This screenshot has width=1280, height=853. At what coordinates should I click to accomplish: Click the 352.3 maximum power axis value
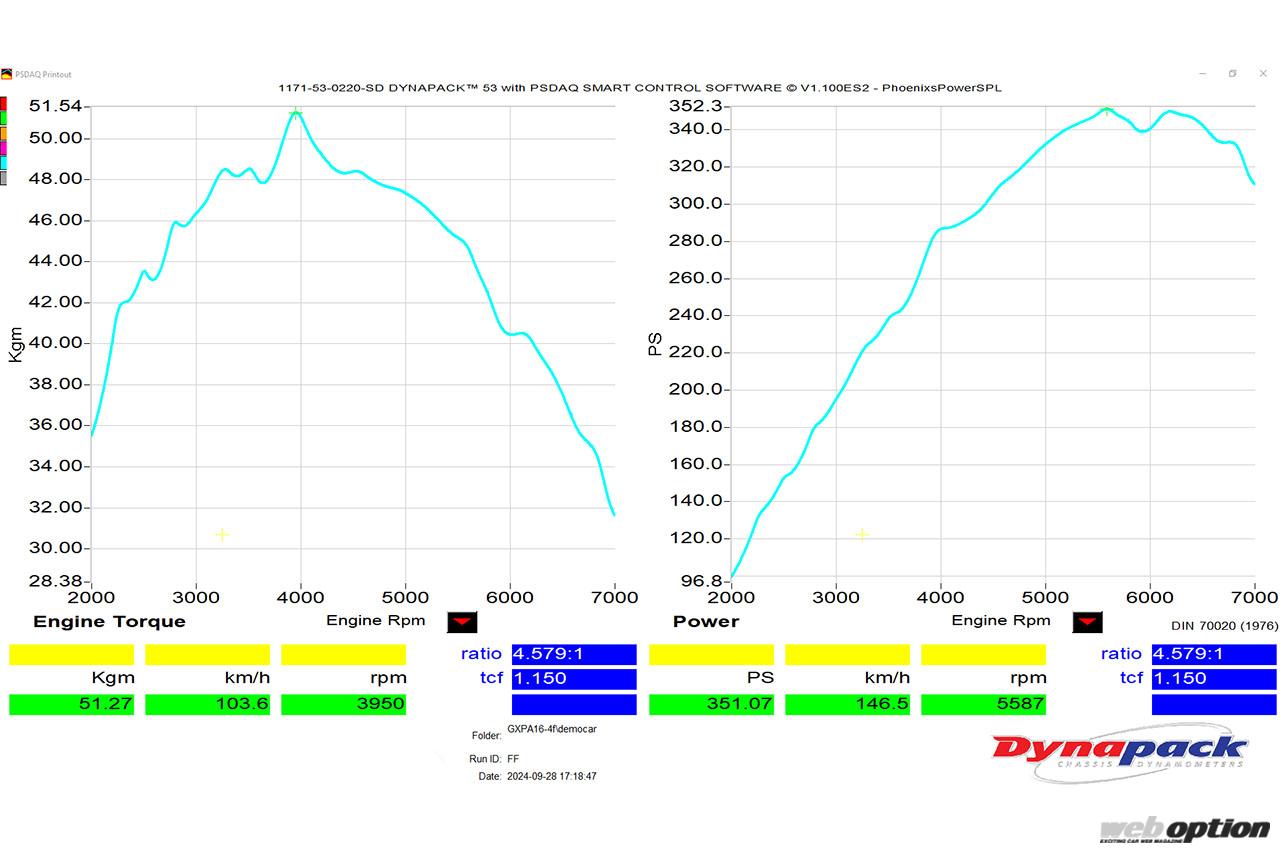(695, 106)
